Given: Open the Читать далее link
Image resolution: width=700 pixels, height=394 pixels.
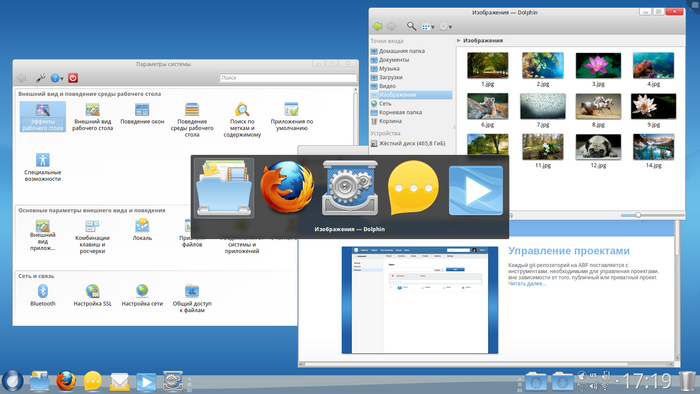Looking at the screenshot, I should click(527, 283).
